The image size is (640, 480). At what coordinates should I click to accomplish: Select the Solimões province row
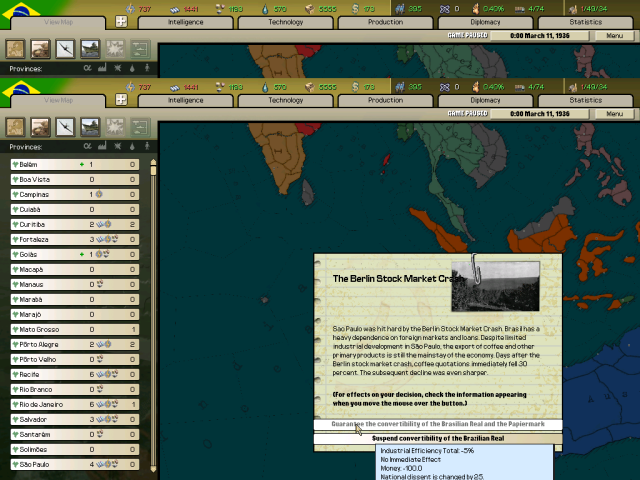(75, 449)
